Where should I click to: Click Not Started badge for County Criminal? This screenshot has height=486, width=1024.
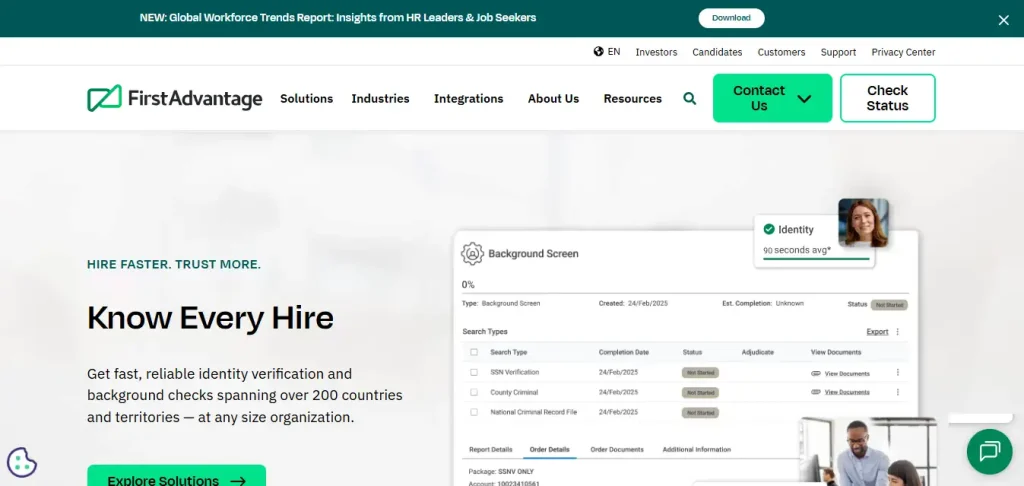point(701,393)
